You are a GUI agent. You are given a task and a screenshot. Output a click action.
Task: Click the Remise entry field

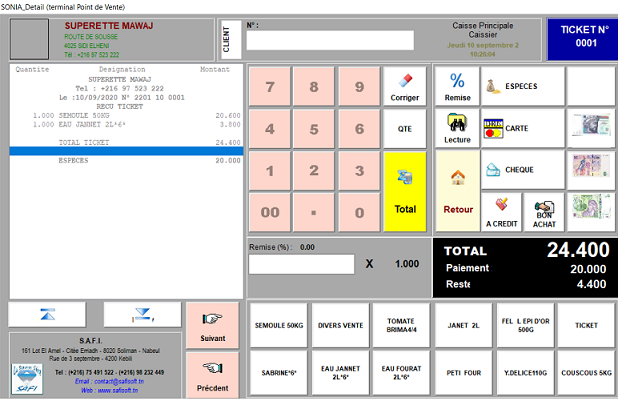(302, 264)
